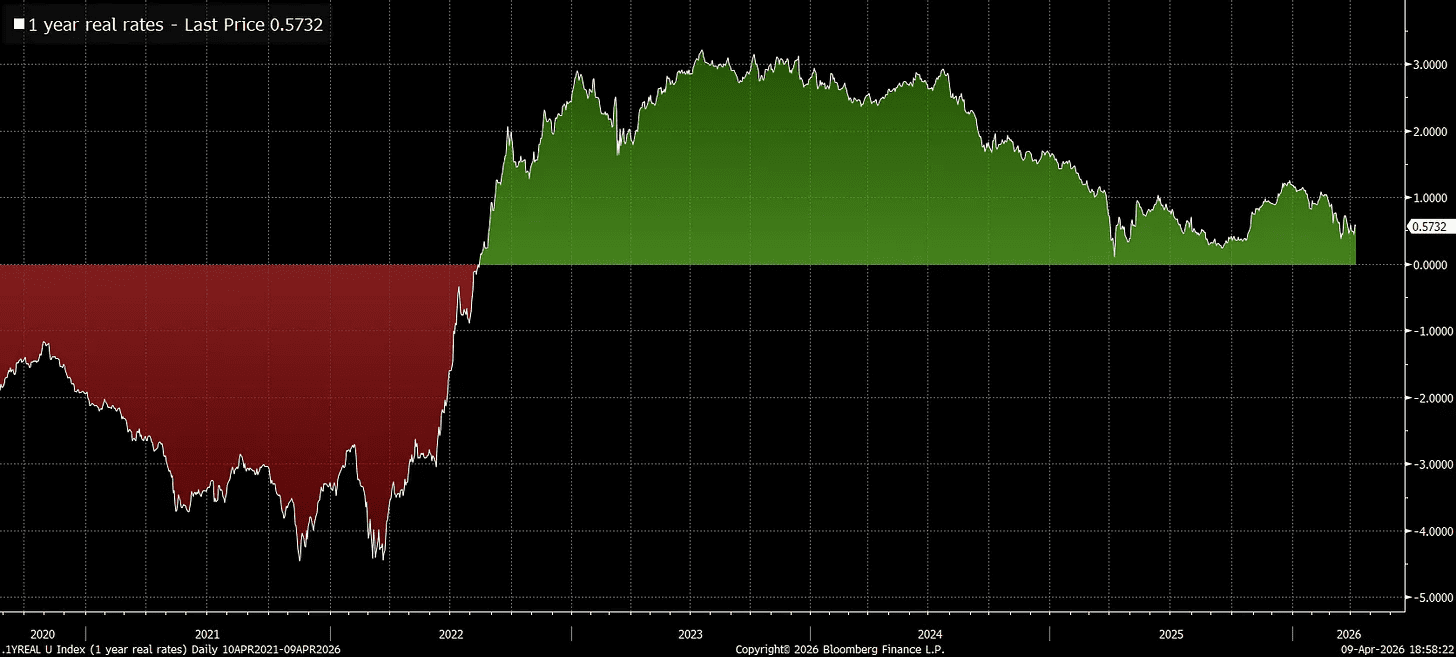
Task: Click the 2021 label on the time axis
Action: (x=207, y=634)
